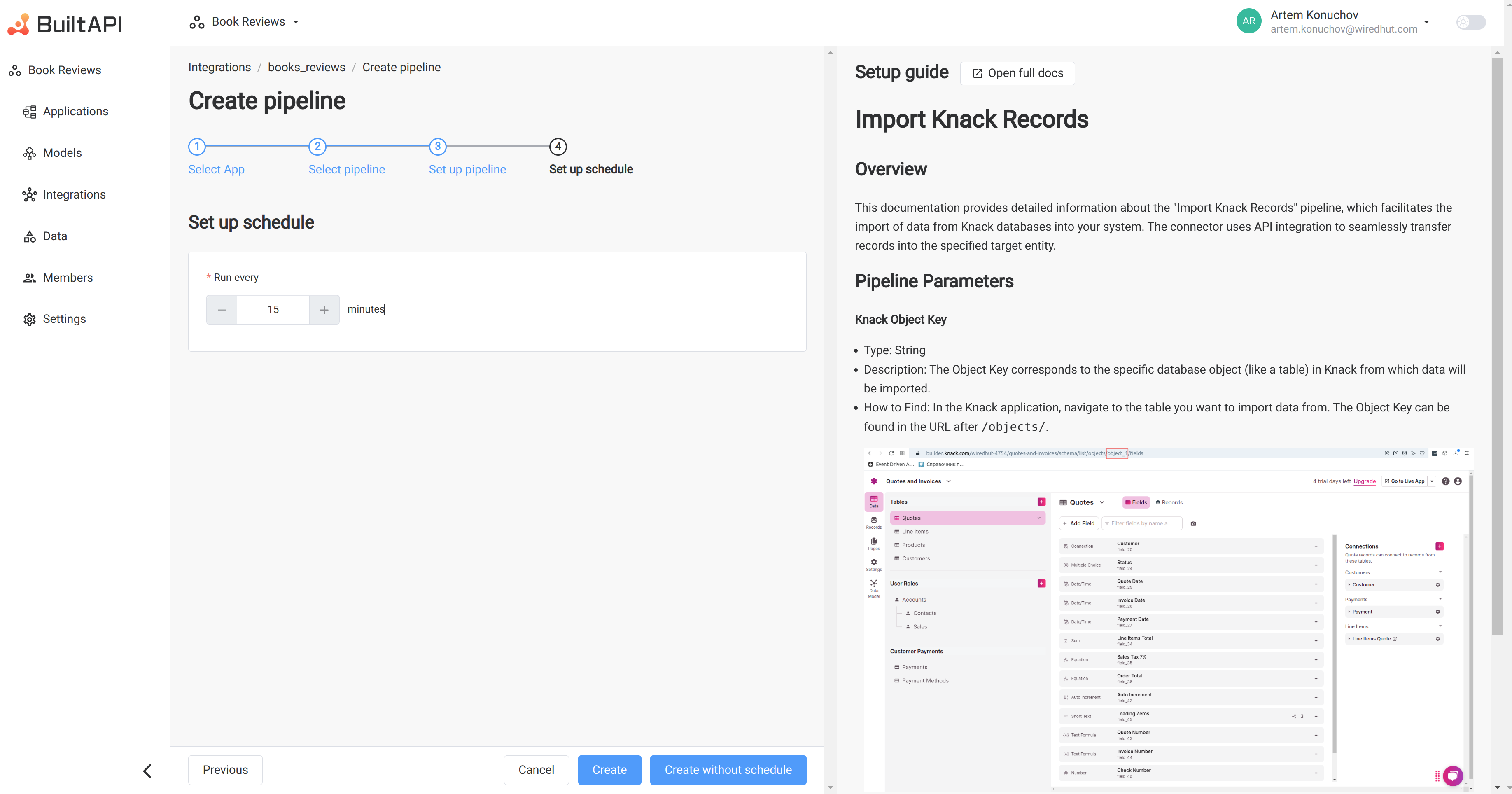Click the Cancel button
This screenshot has height=794, width=1512.
pyautogui.click(x=536, y=770)
